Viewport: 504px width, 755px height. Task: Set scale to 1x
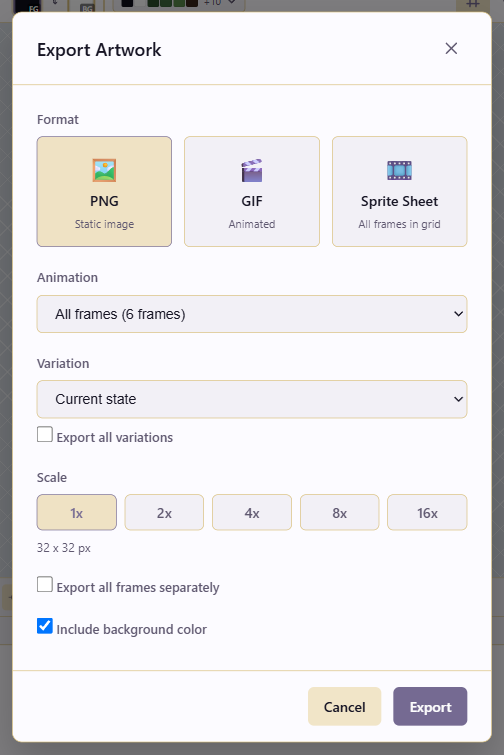click(x=77, y=513)
